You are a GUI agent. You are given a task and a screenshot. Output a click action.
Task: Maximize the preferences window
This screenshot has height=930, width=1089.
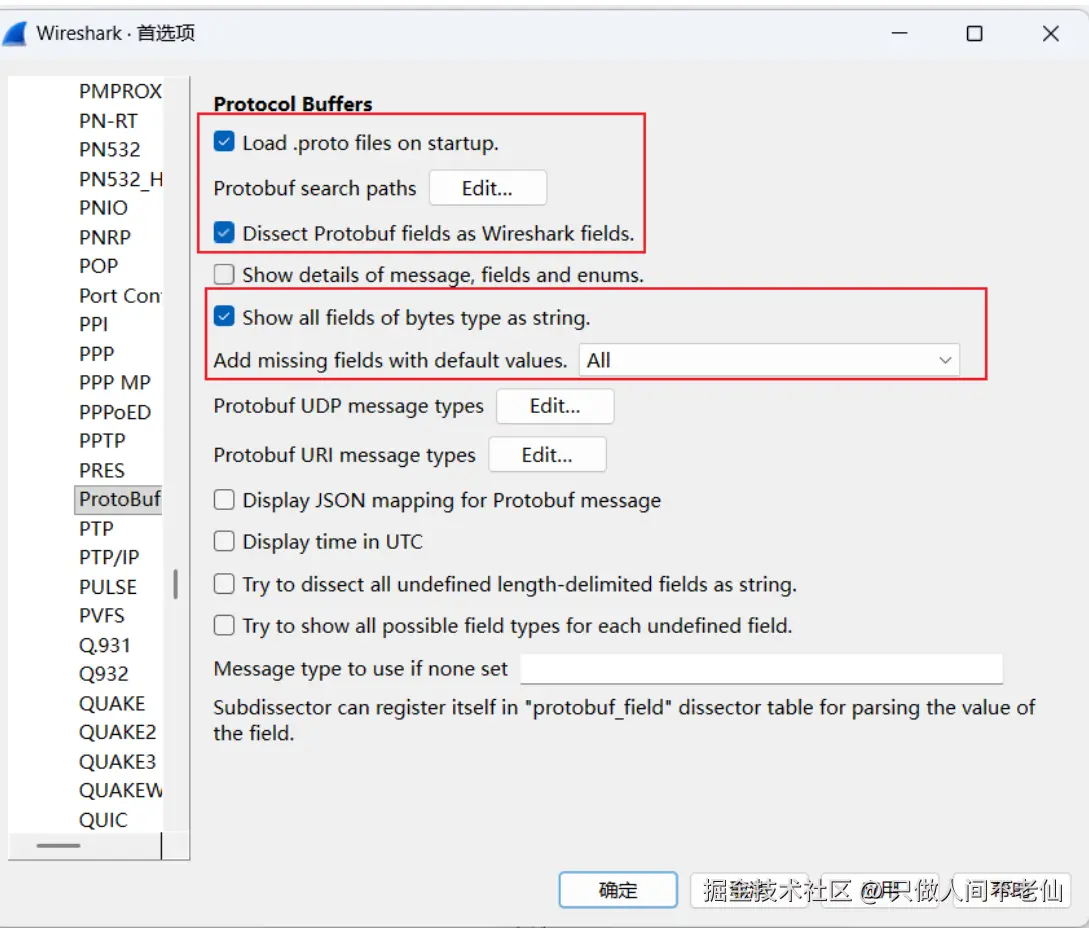point(974,33)
